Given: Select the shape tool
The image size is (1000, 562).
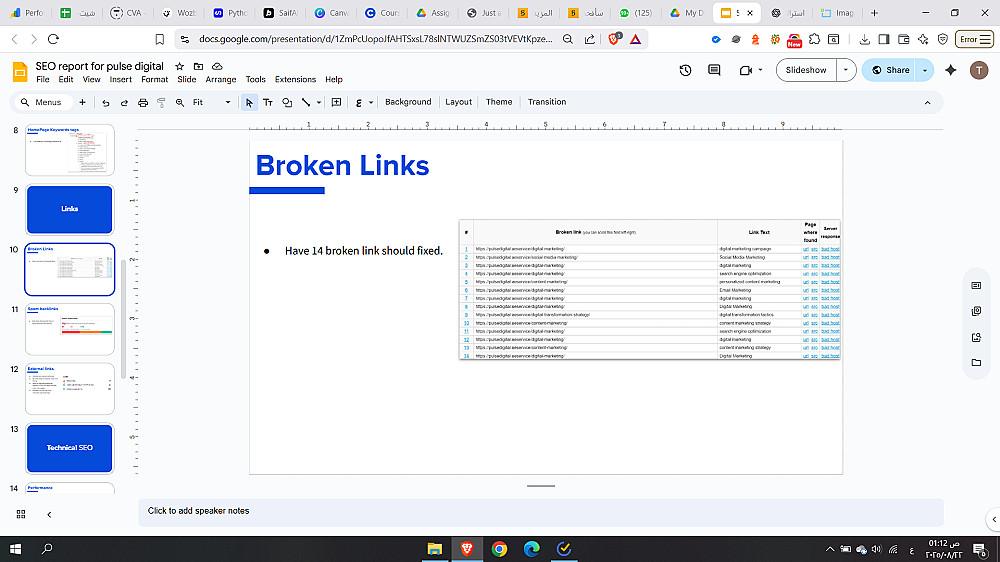Looking at the screenshot, I should [x=287, y=102].
